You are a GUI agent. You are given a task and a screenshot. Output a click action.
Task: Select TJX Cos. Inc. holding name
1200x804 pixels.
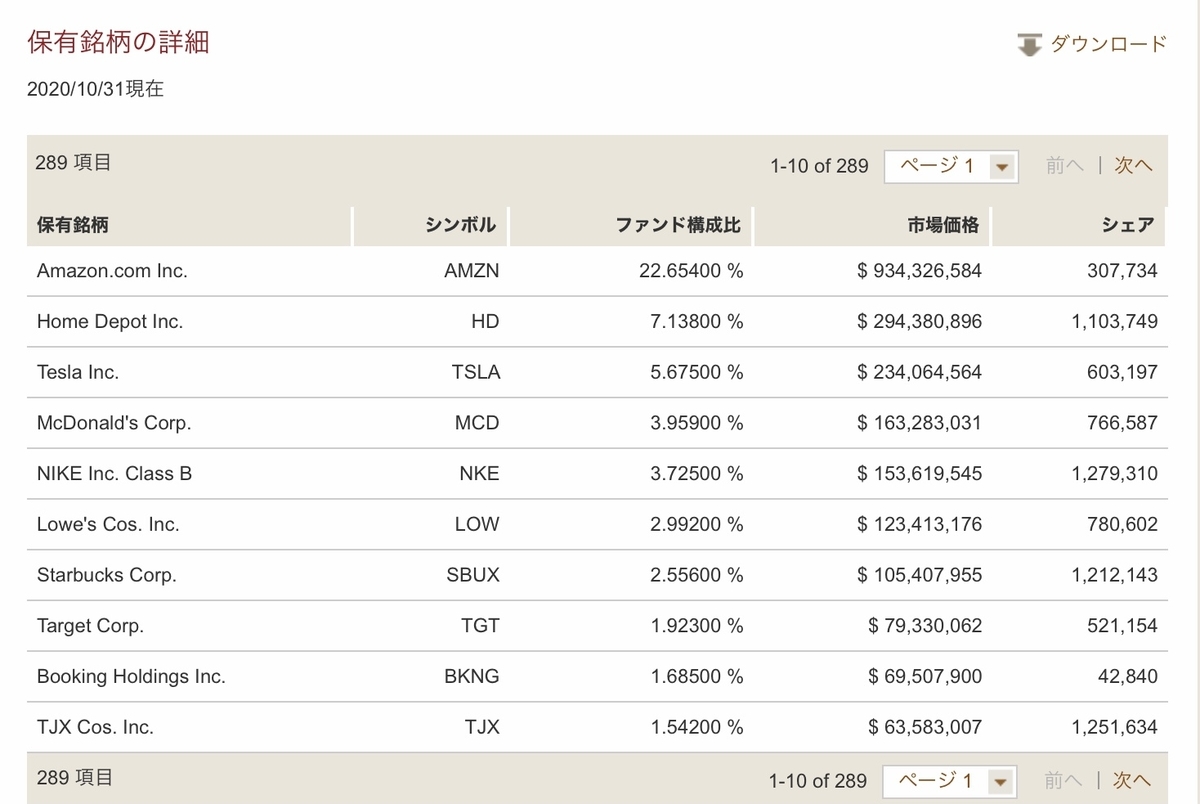tap(95, 728)
